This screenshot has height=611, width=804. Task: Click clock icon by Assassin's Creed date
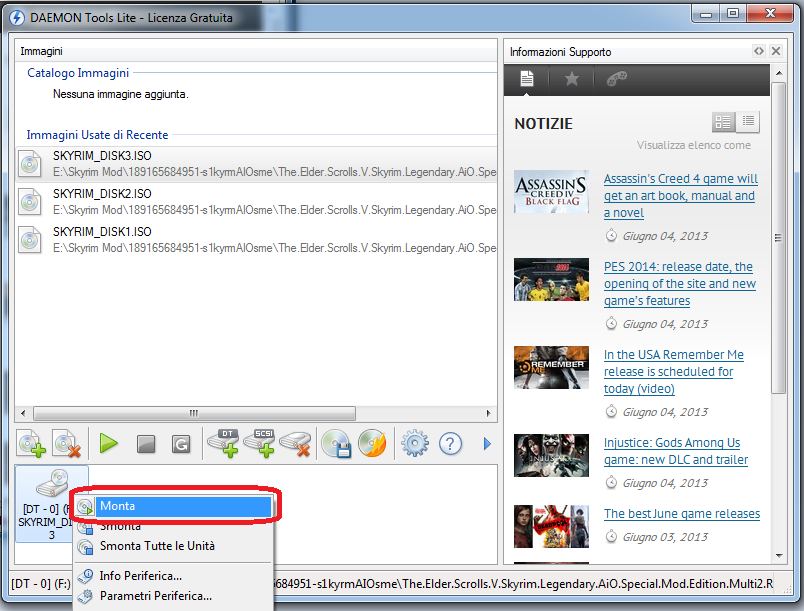click(x=611, y=236)
